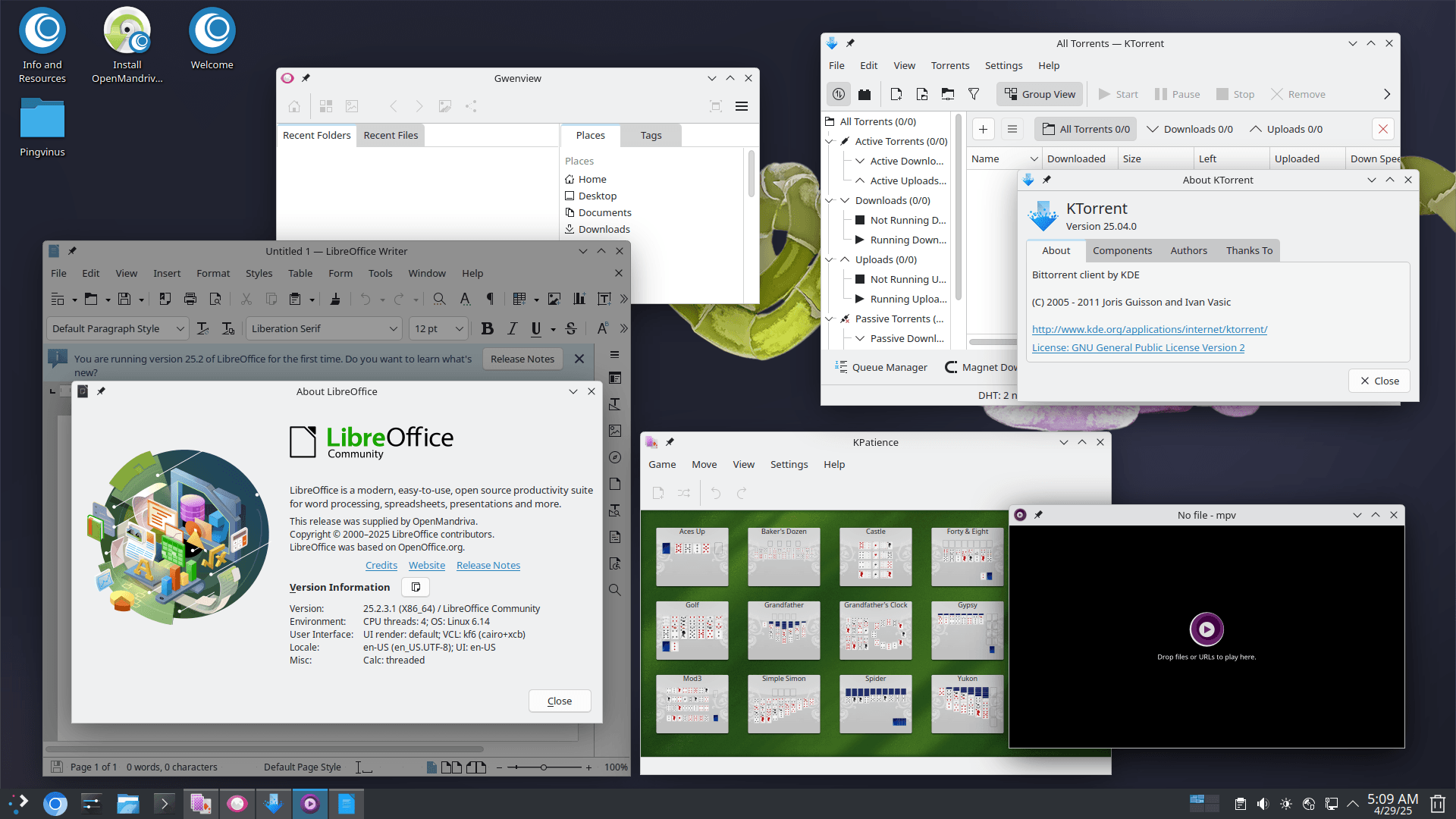
Task: Click zoom in plus on Writer status bar
Action: 588,767
